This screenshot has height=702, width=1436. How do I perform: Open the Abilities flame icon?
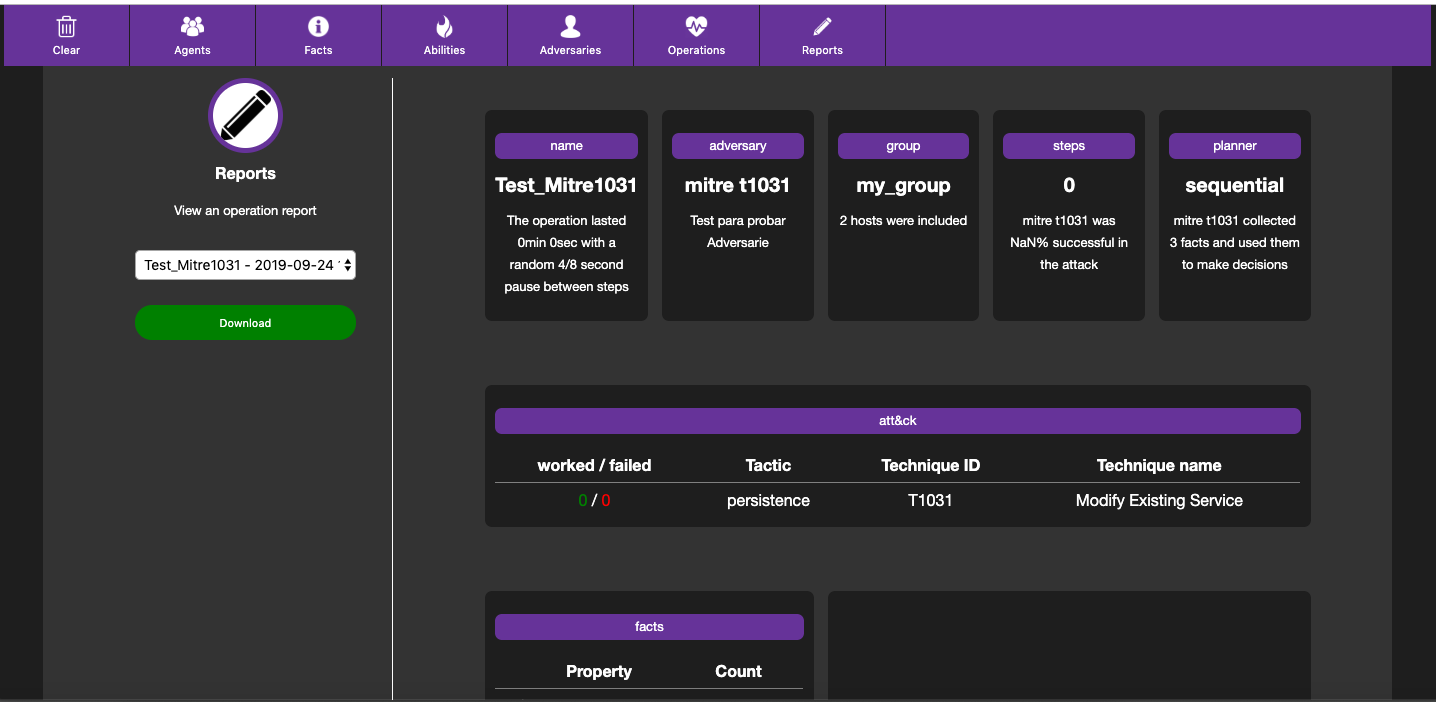444,27
